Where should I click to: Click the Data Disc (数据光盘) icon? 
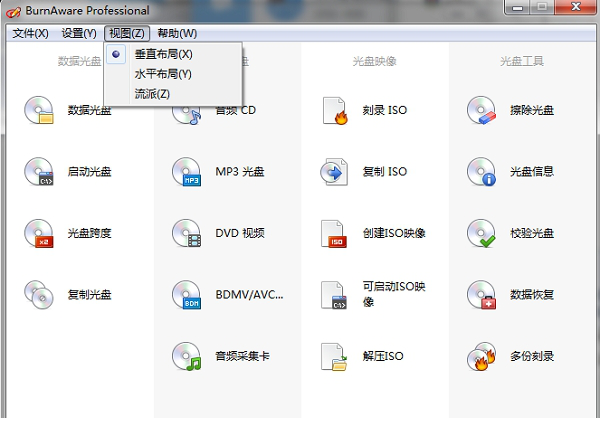pos(39,110)
